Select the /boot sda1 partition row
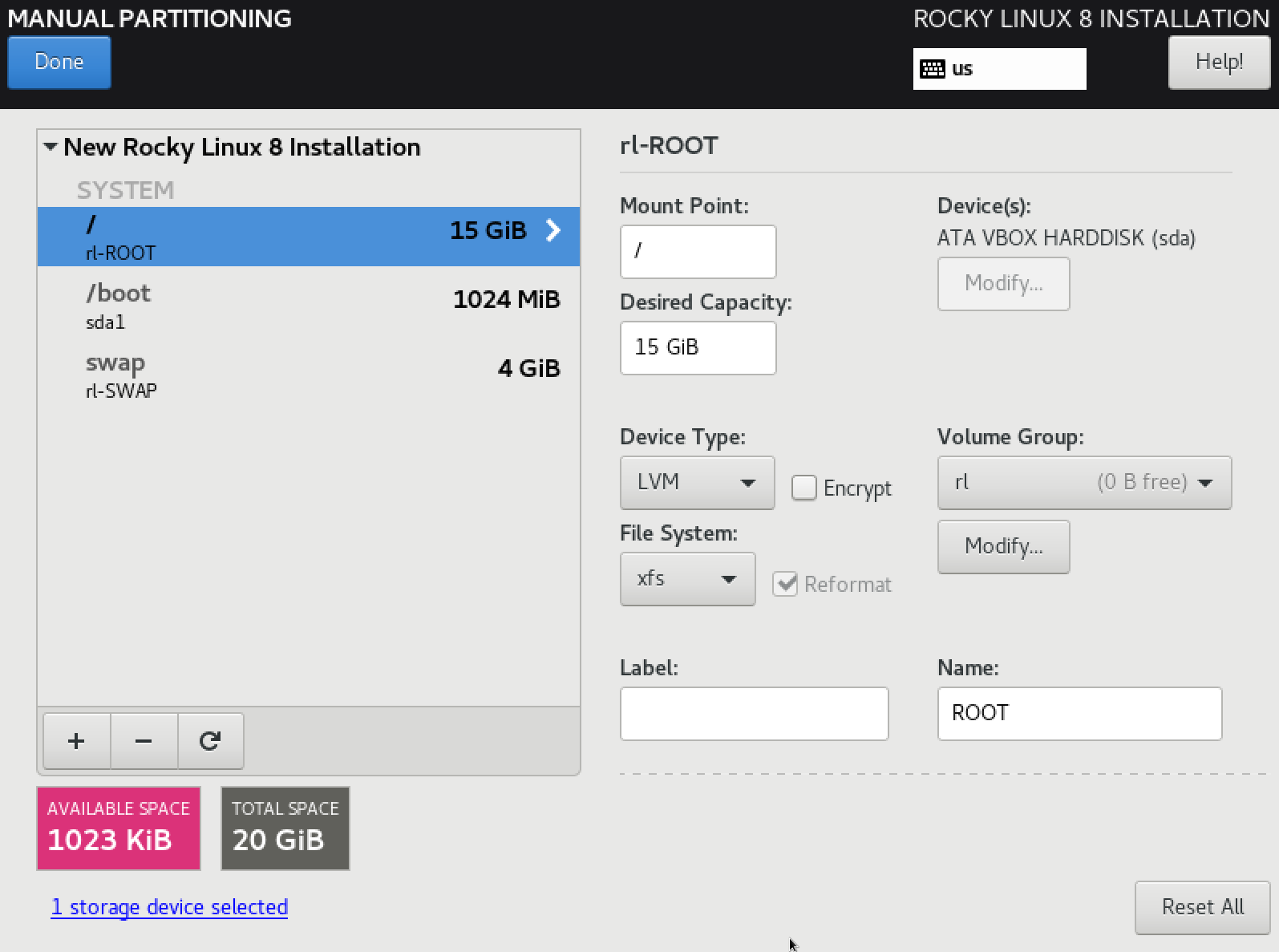 click(309, 306)
